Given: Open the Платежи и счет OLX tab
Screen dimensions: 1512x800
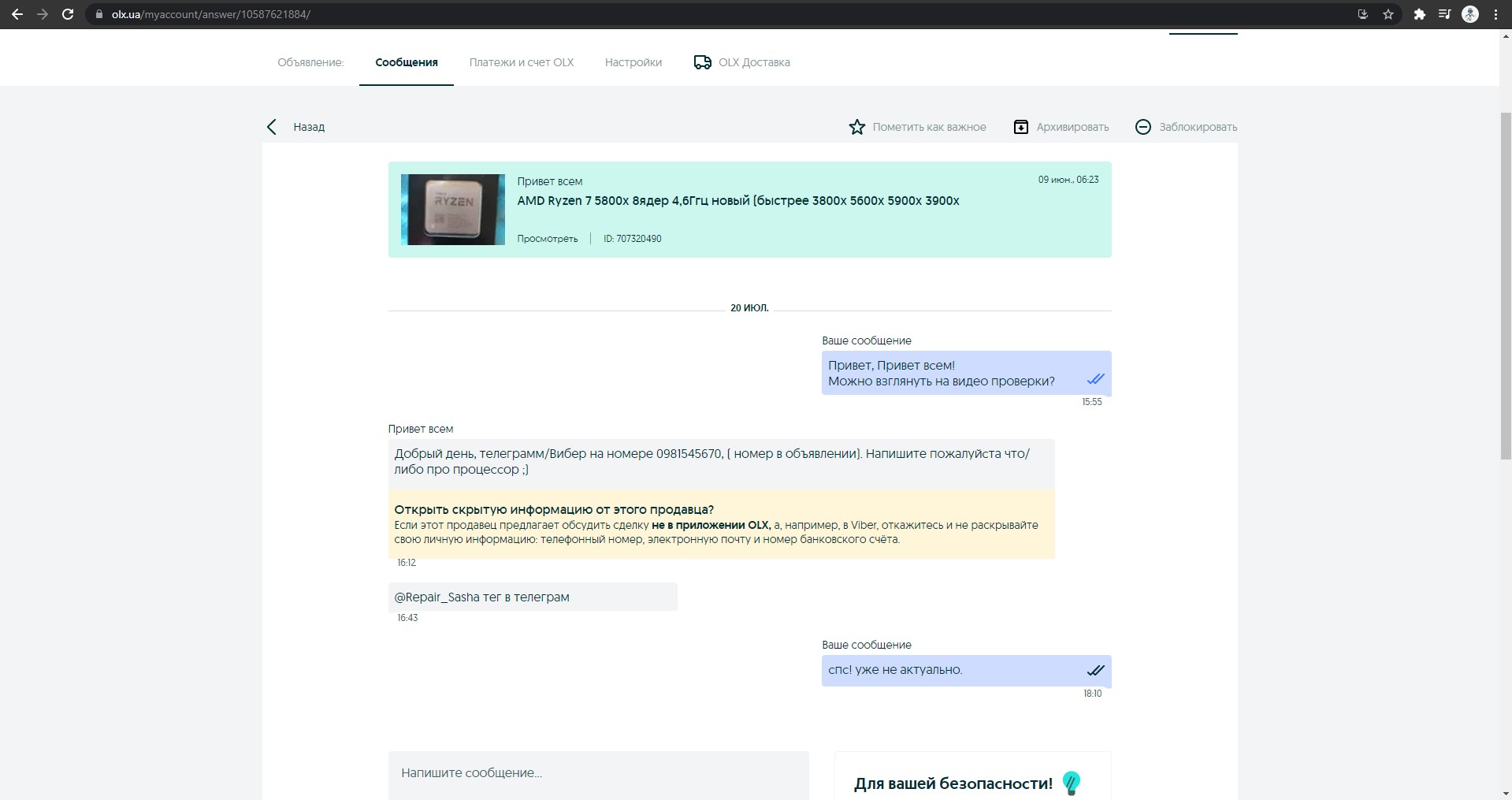Looking at the screenshot, I should coord(522,62).
